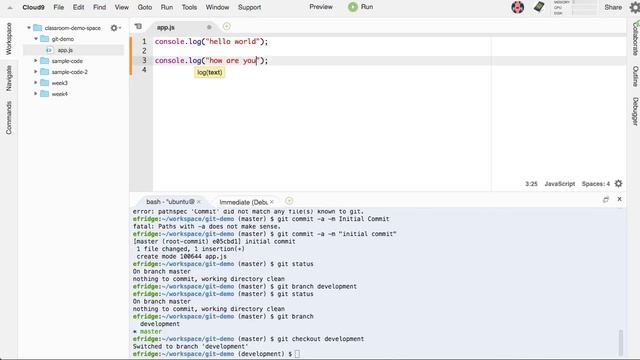Open the Edit menu
640x360 pixels.
coord(78,7)
